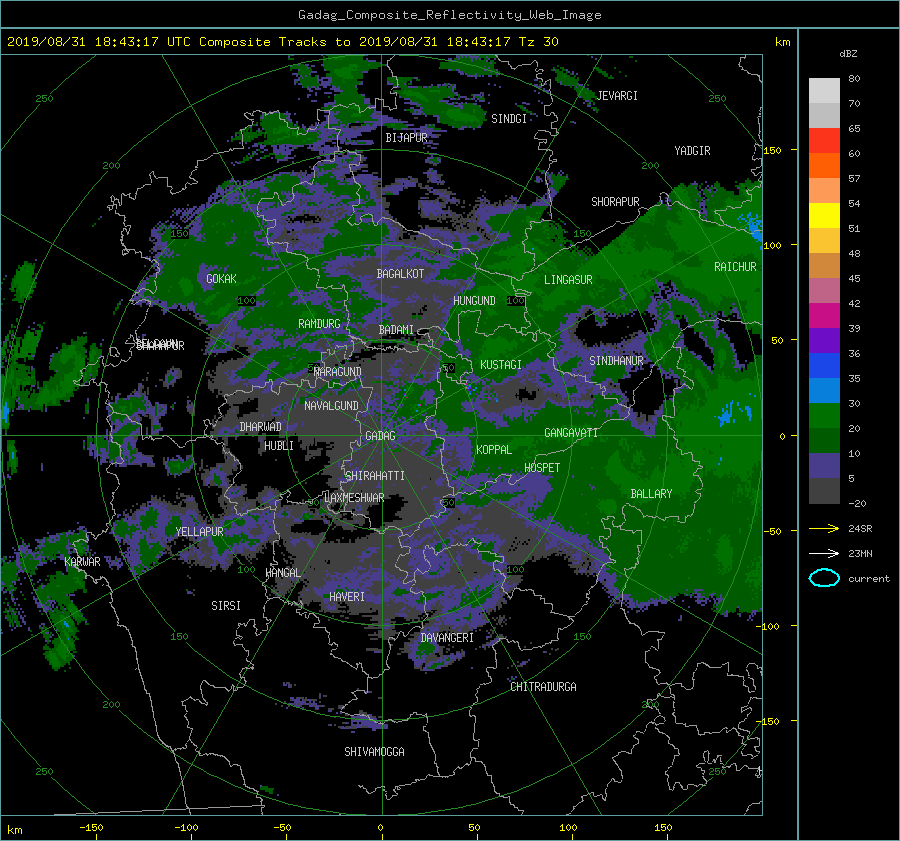Screen dimensions: 900x841
Task: Click the yellow 24SR track arrow in legend
Action: tap(824, 528)
